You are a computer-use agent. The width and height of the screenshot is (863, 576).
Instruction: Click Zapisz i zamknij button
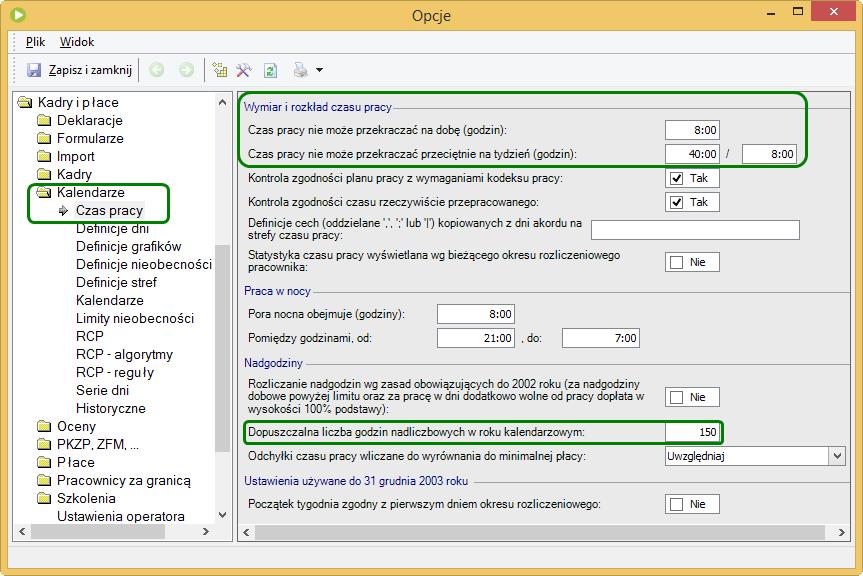80,70
